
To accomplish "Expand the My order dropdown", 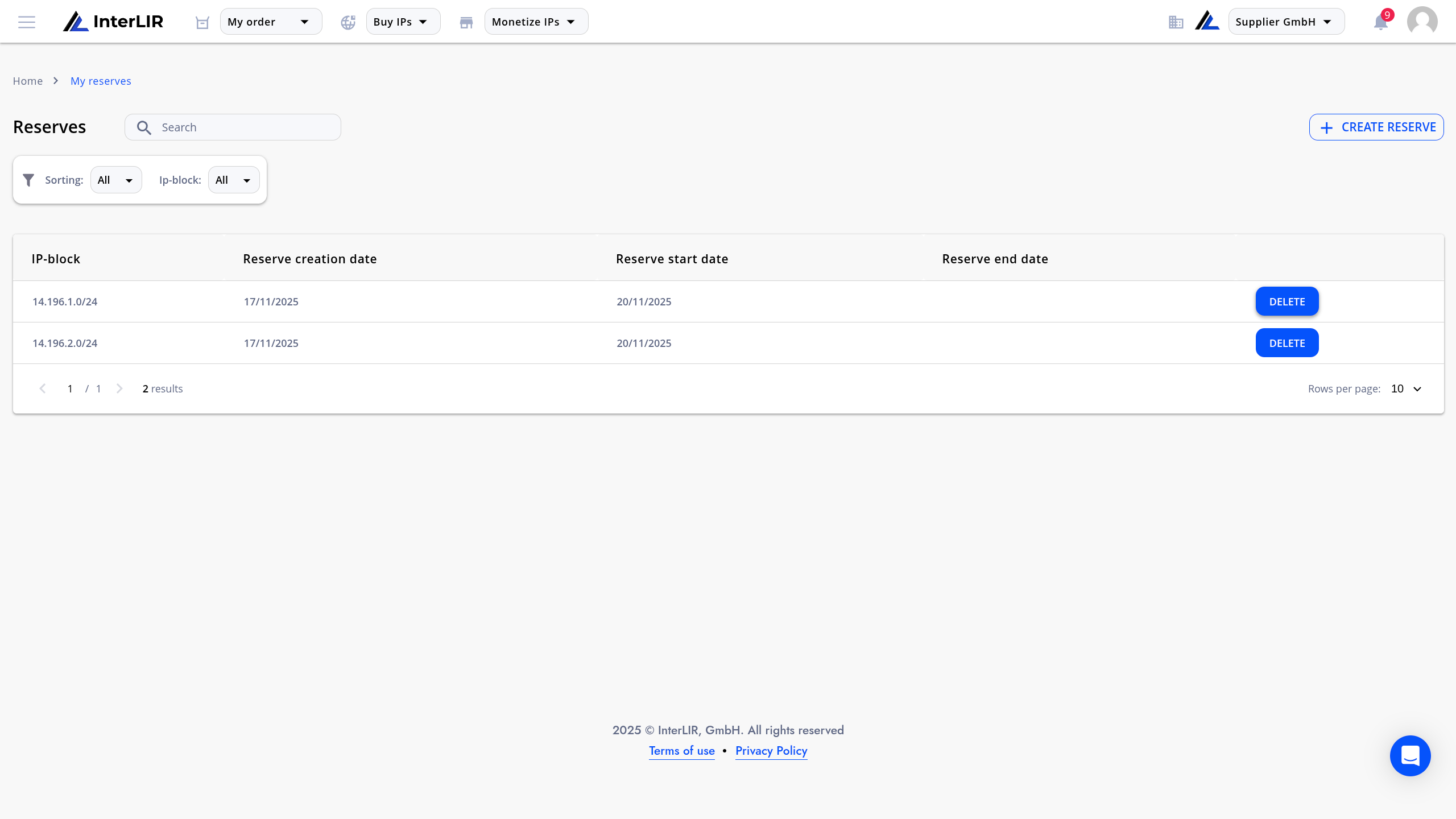I will 271,22.
